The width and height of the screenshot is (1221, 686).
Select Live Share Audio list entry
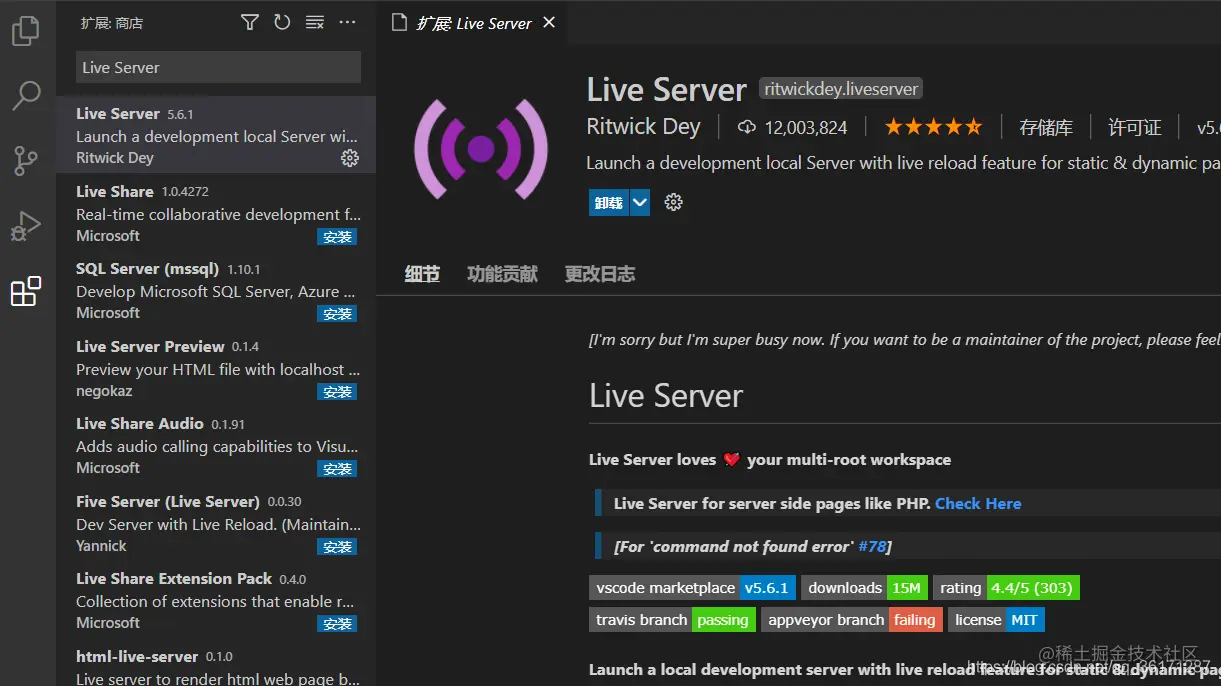tap(216, 445)
